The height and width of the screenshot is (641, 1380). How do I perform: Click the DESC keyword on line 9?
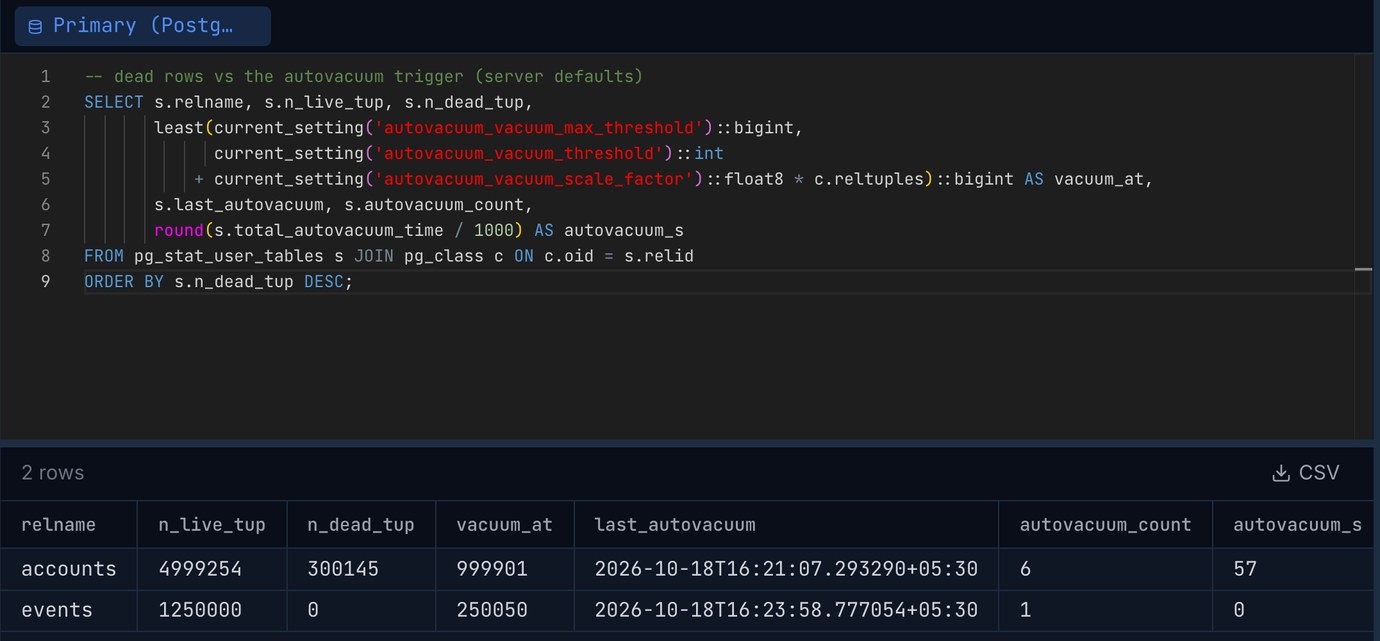(x=324, y=282)
